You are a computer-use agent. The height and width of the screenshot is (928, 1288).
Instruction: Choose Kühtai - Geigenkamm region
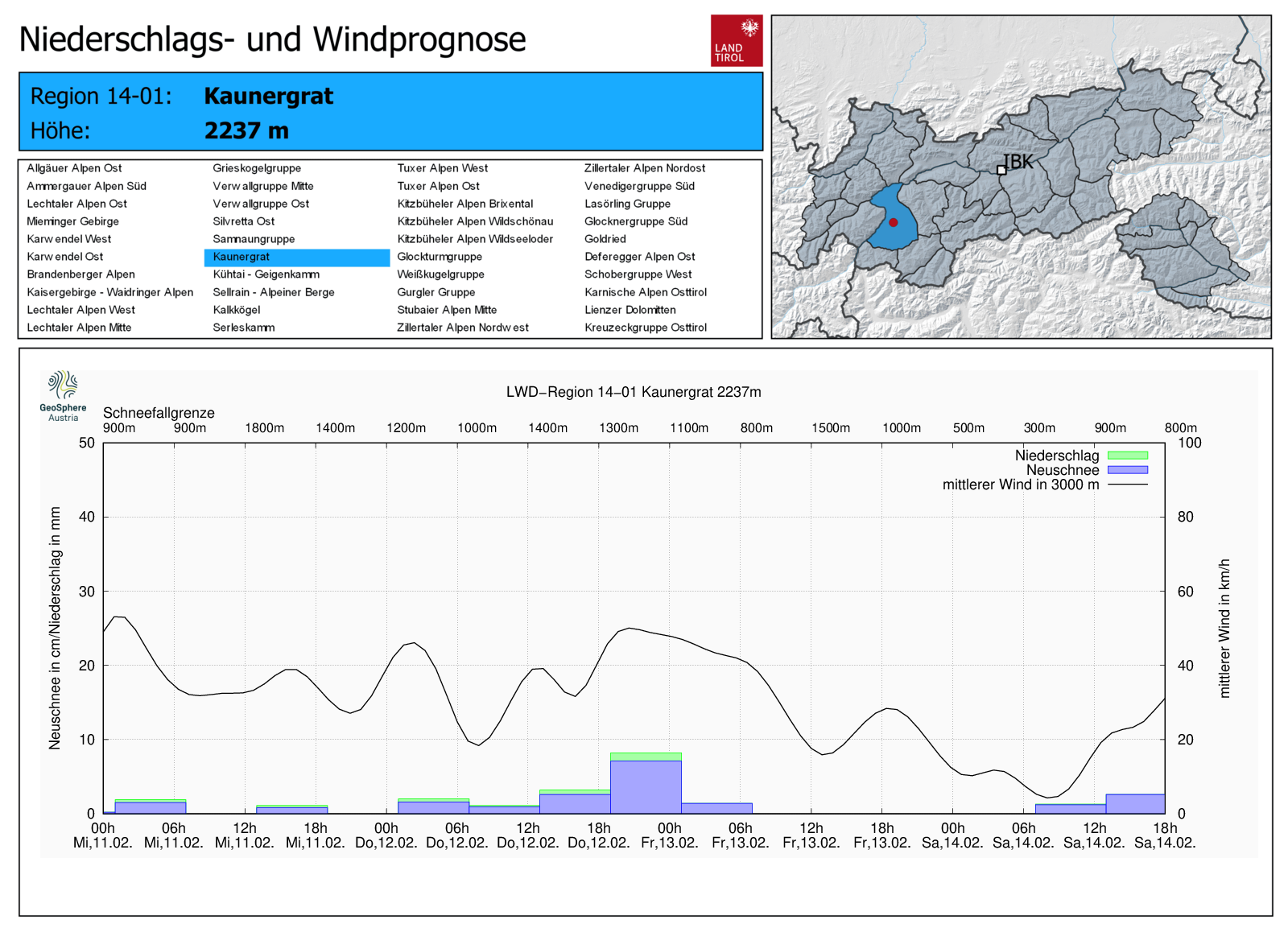click(266, 274)
